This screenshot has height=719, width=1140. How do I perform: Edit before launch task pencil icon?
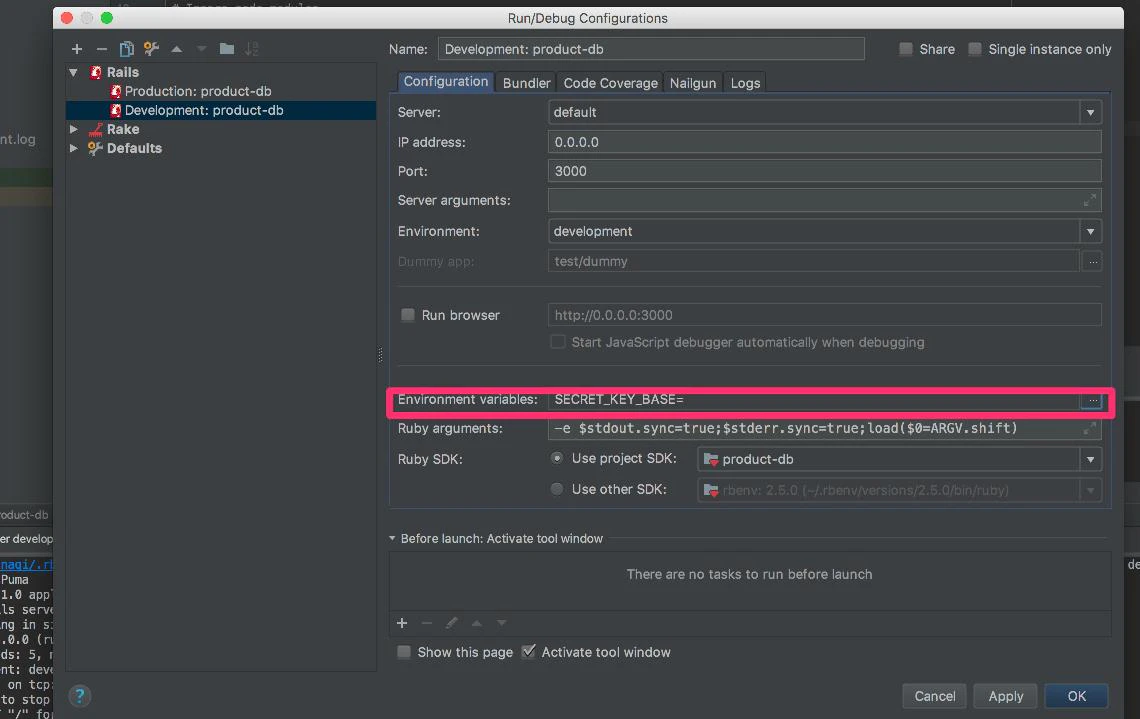coord(451,623)
